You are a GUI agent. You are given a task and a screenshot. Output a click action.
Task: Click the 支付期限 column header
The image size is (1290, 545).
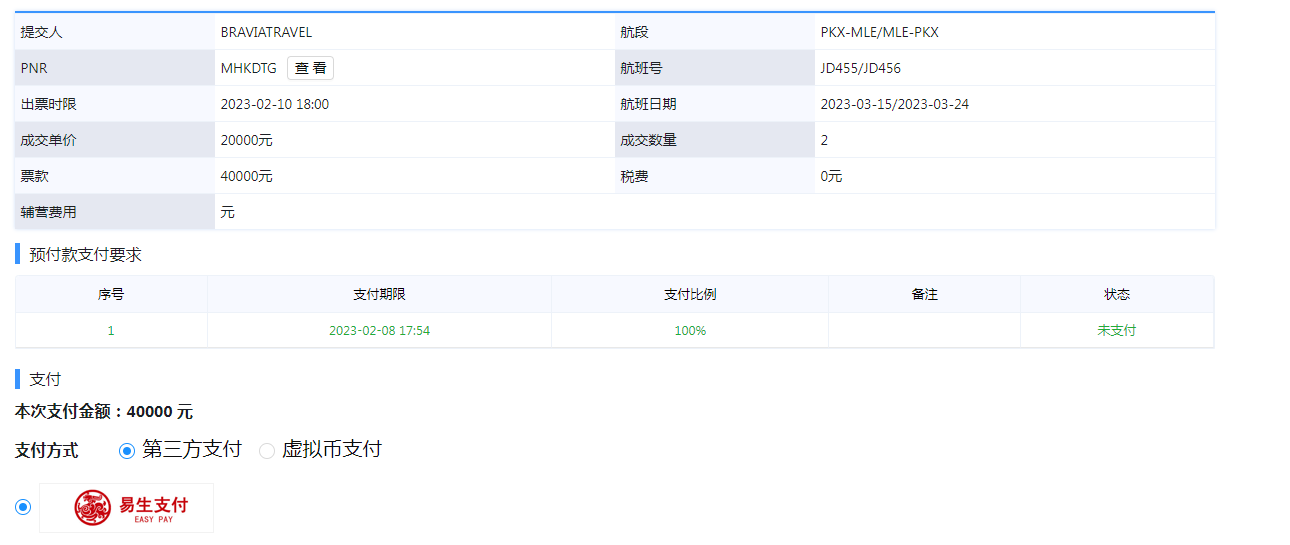[x=379, y=295]
